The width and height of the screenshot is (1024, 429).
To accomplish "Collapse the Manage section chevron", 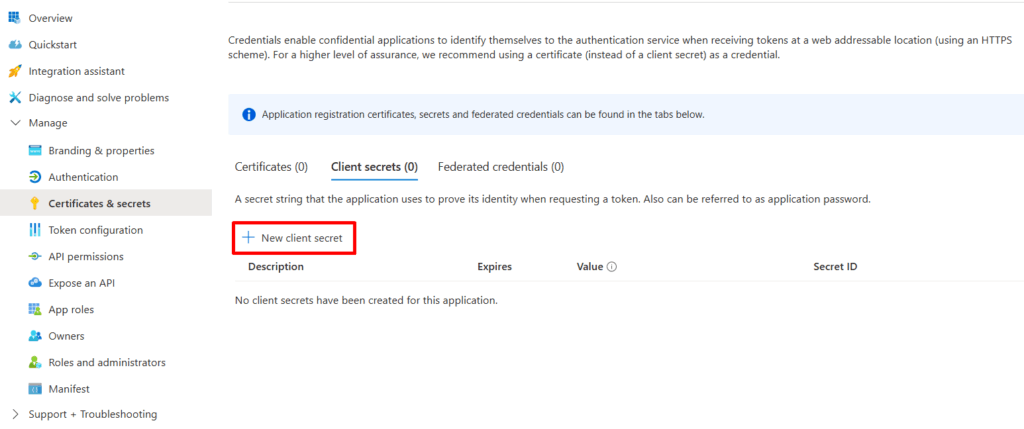I will point(15,124).
